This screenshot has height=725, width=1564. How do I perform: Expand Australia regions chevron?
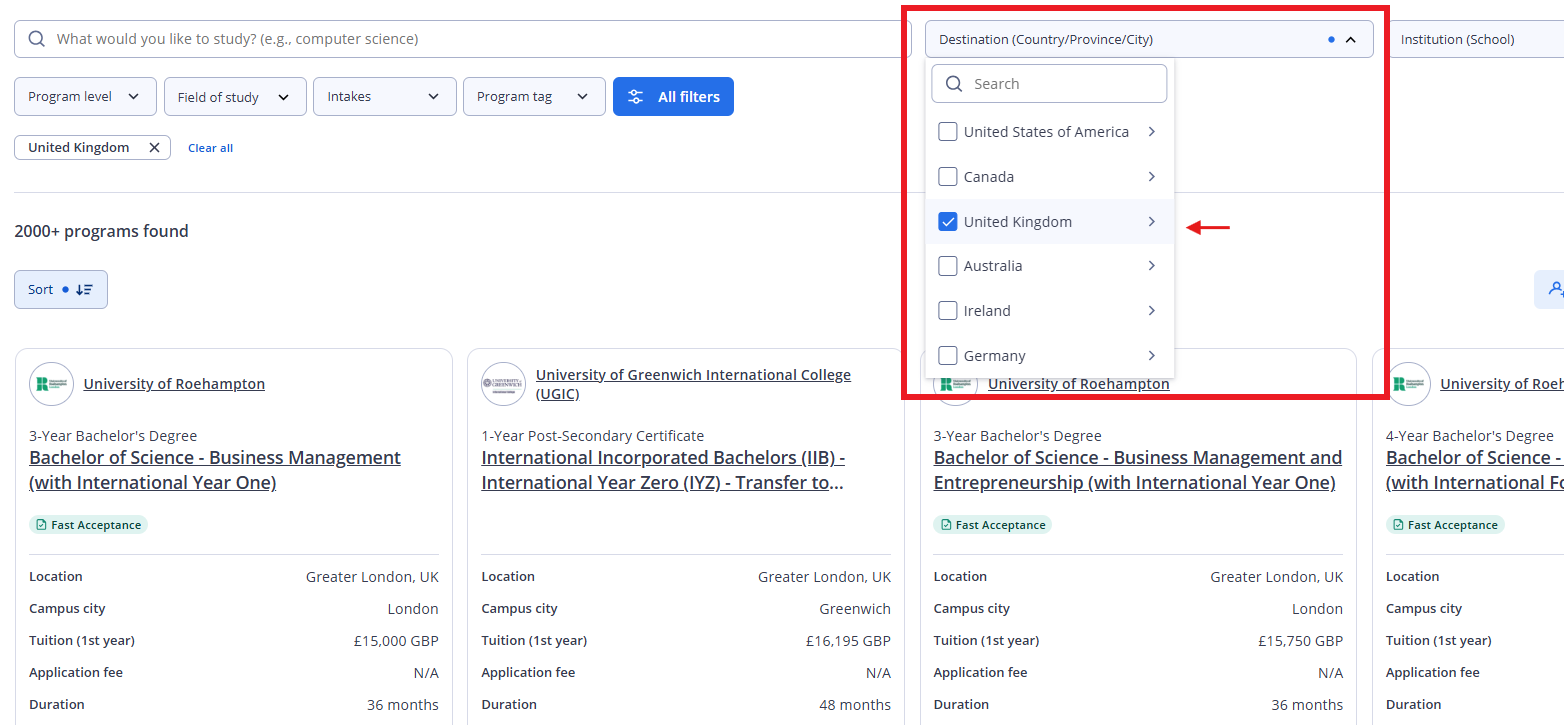click(x=1152, y=266)
